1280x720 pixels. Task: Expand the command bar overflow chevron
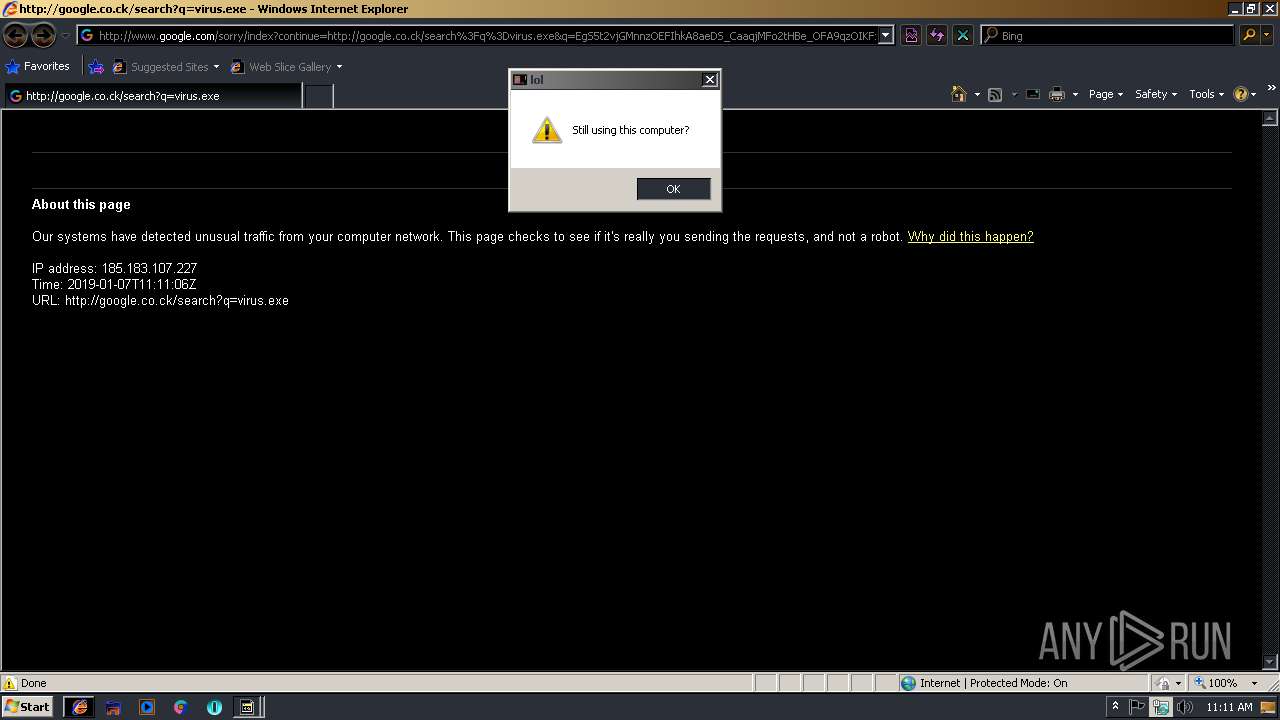pyautogui.click(x=1271, y=89)
